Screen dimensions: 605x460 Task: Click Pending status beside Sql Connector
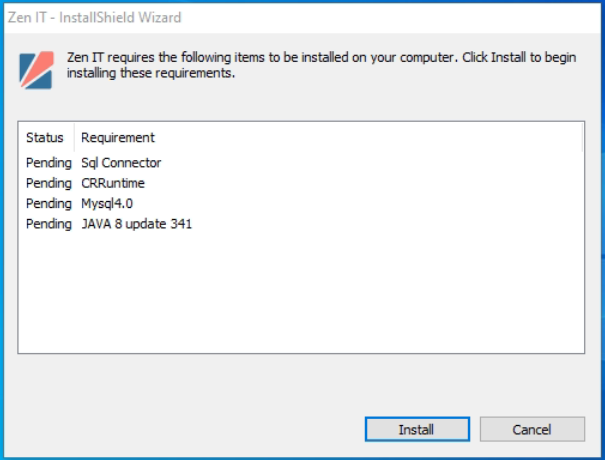(49, 163)
